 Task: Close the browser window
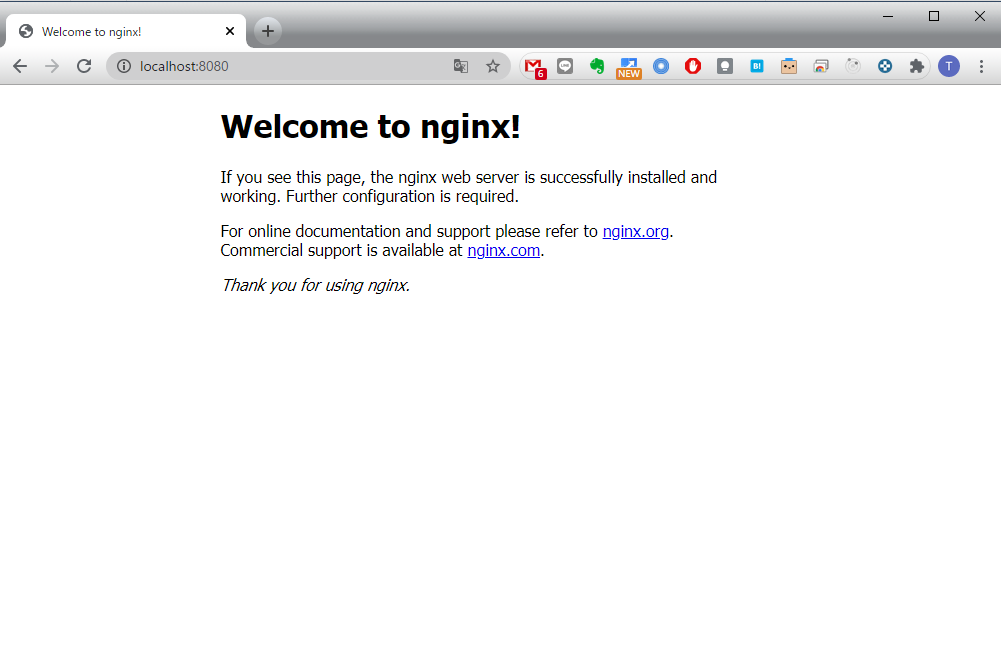click(979, 16)
